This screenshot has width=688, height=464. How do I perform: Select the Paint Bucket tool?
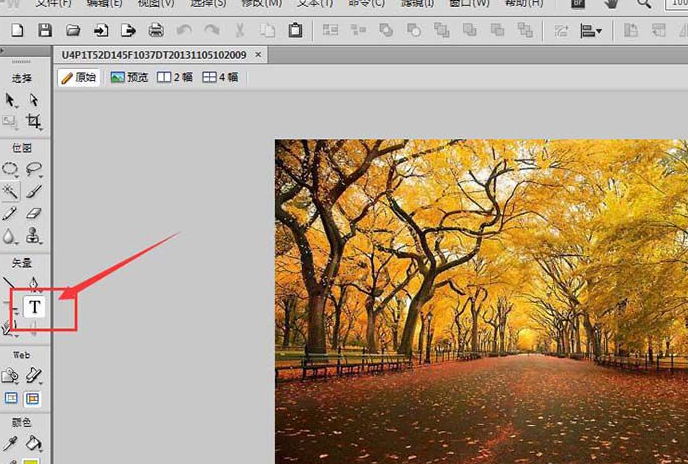tap(34, 442)
